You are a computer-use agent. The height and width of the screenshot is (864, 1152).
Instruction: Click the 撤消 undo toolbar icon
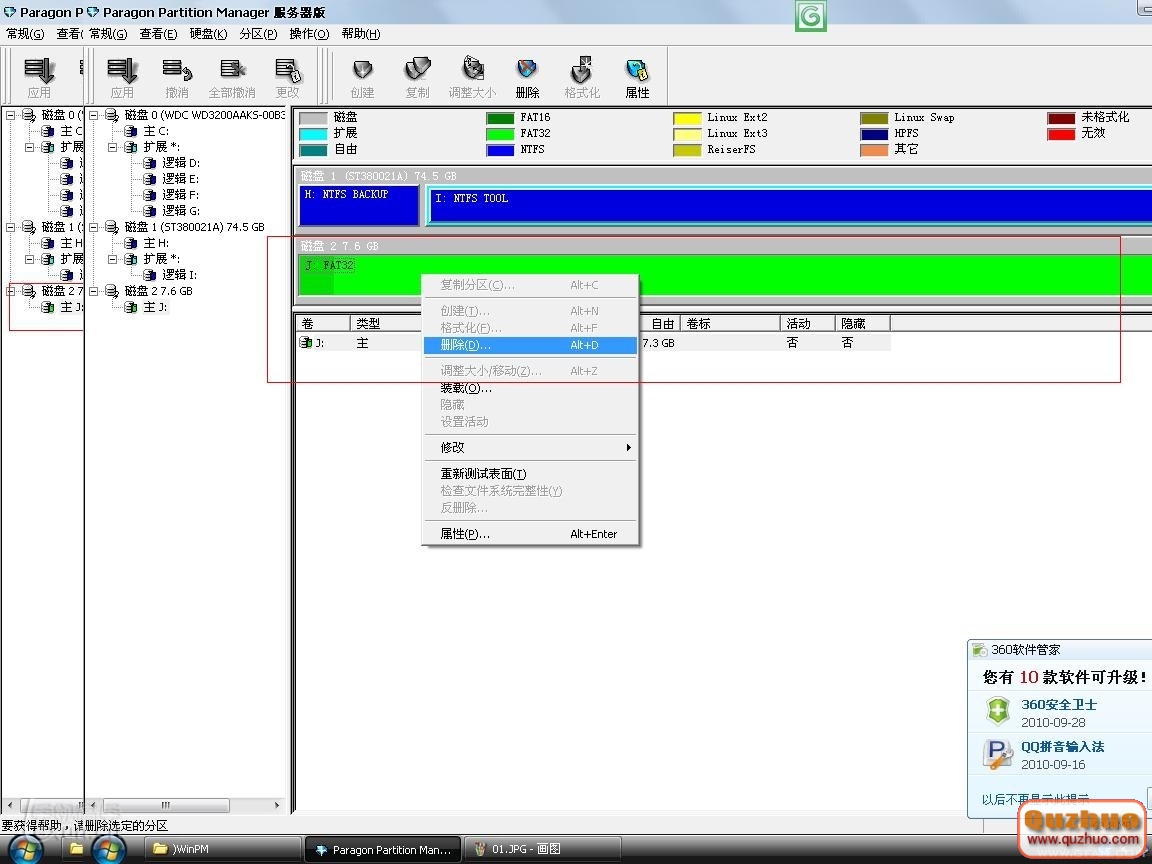point(177,77)
